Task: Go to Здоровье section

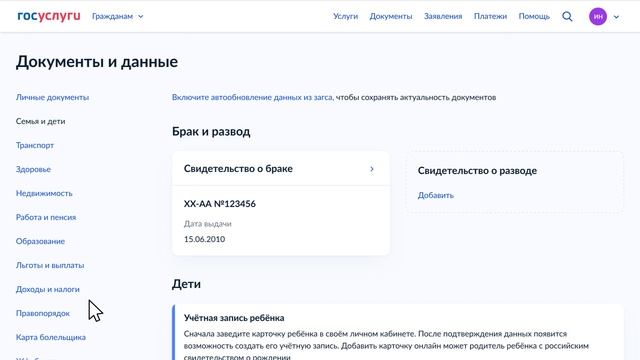Action: [x=33, y=169]
